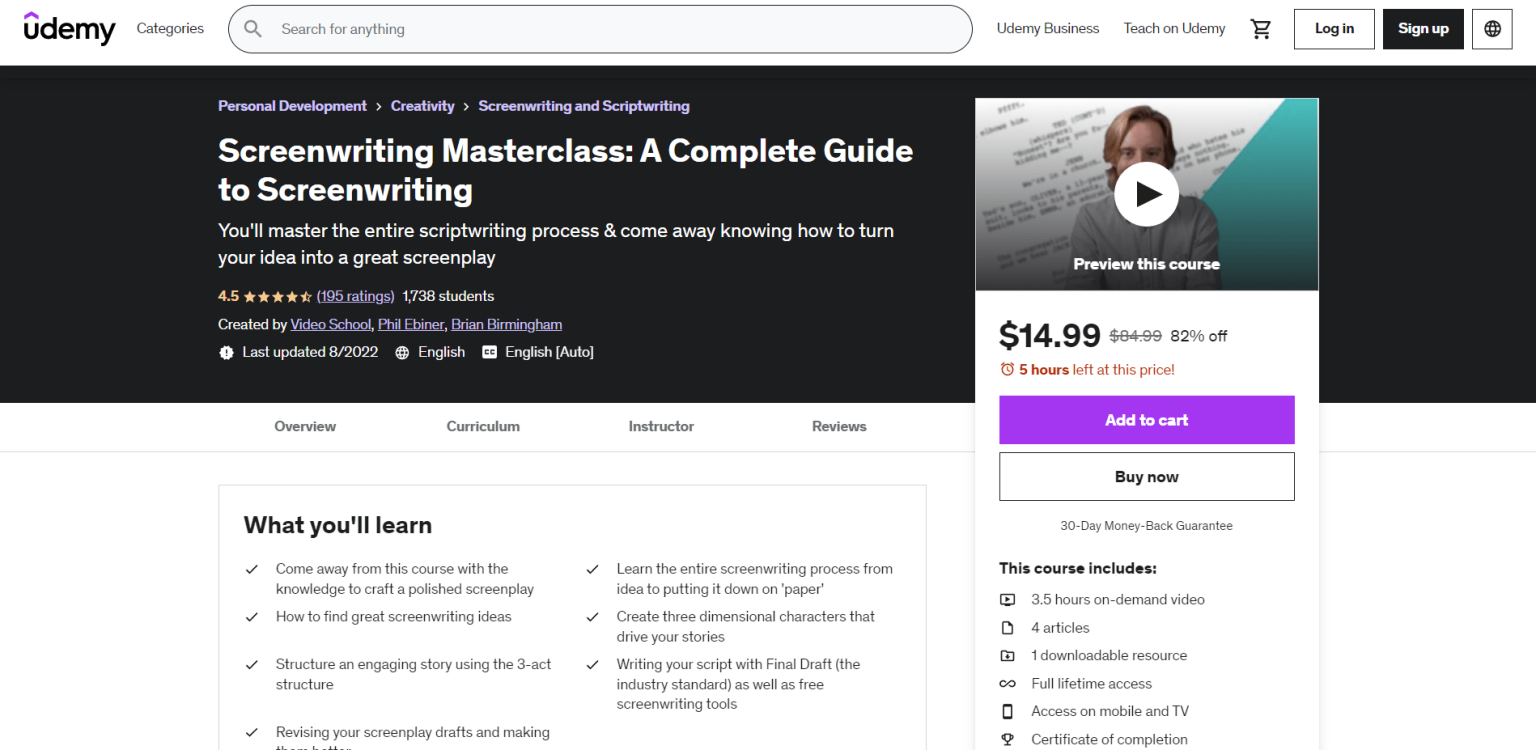
Task: Click the search magnifier icon
Action: (253, 29)
